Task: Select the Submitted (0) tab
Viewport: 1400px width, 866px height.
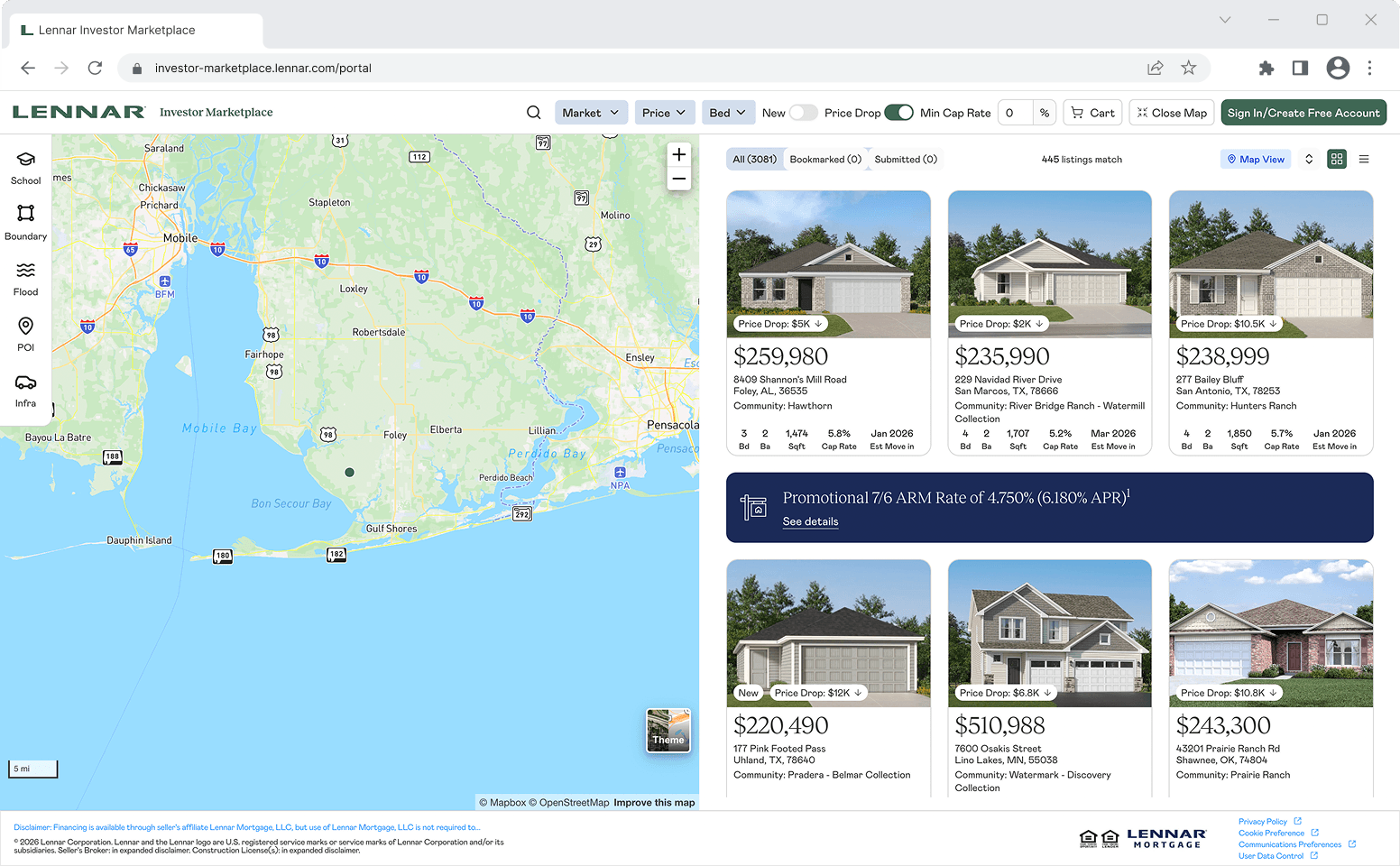Action: pyautogui.click(x=906, y=159)
